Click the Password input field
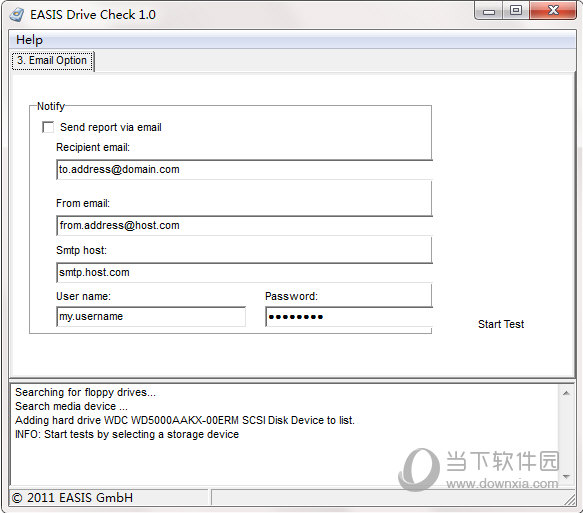Image resolution: width=583 pixels, height=513 pixels. click(349, 317)
